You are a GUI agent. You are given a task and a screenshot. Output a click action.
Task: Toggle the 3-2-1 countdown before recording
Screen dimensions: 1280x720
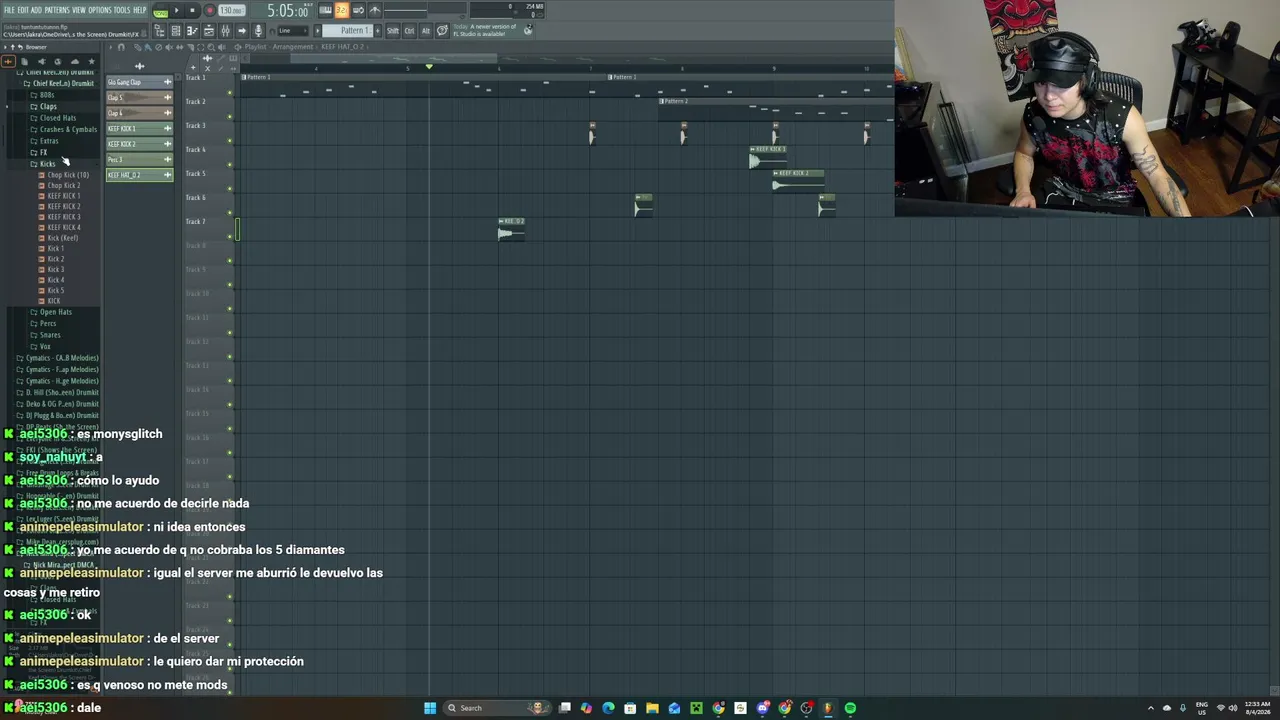341,10
